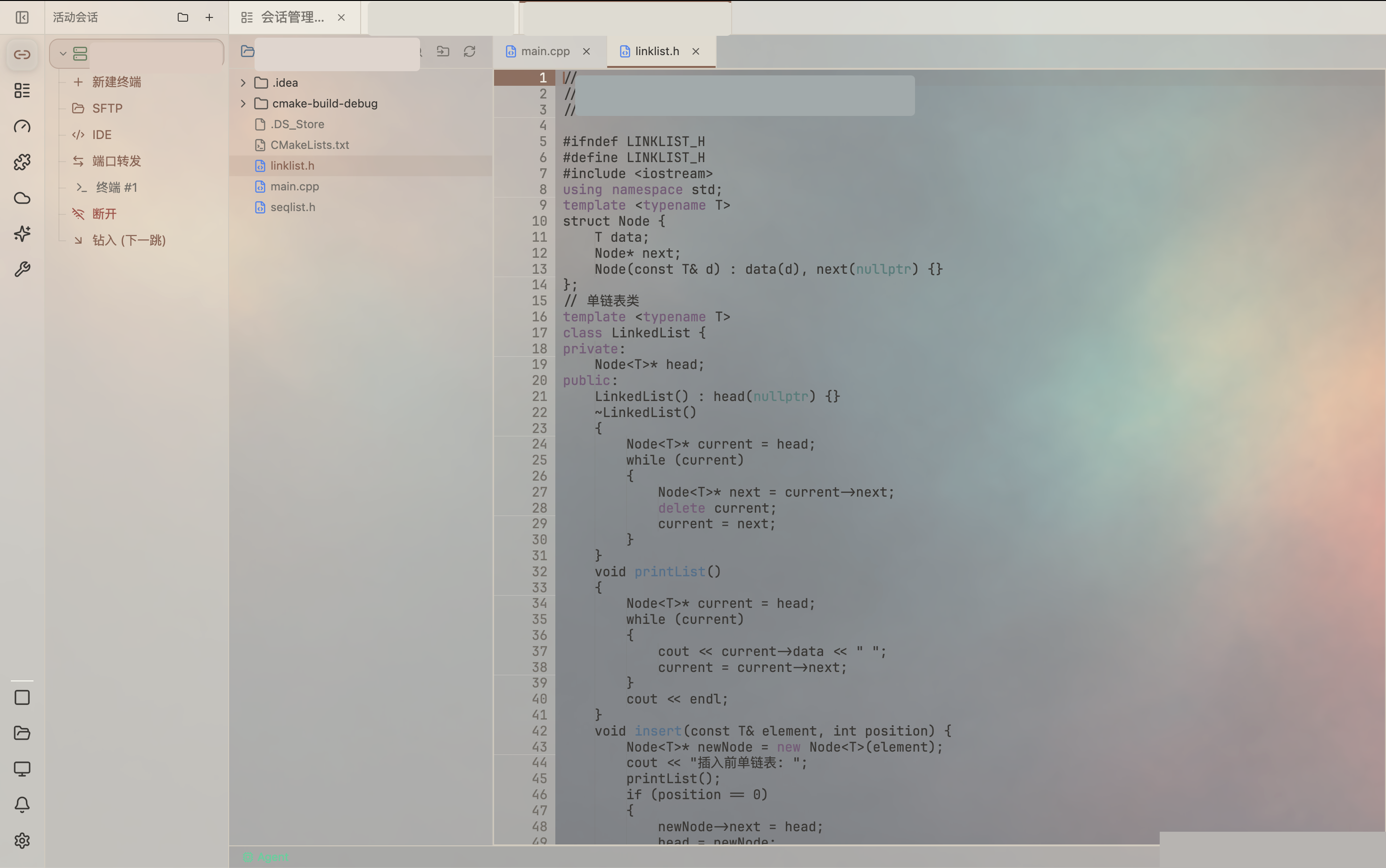Click the 活动会话 header title
The height and width of the screenshot is (868, 1386).
click(x=75, y=17)
